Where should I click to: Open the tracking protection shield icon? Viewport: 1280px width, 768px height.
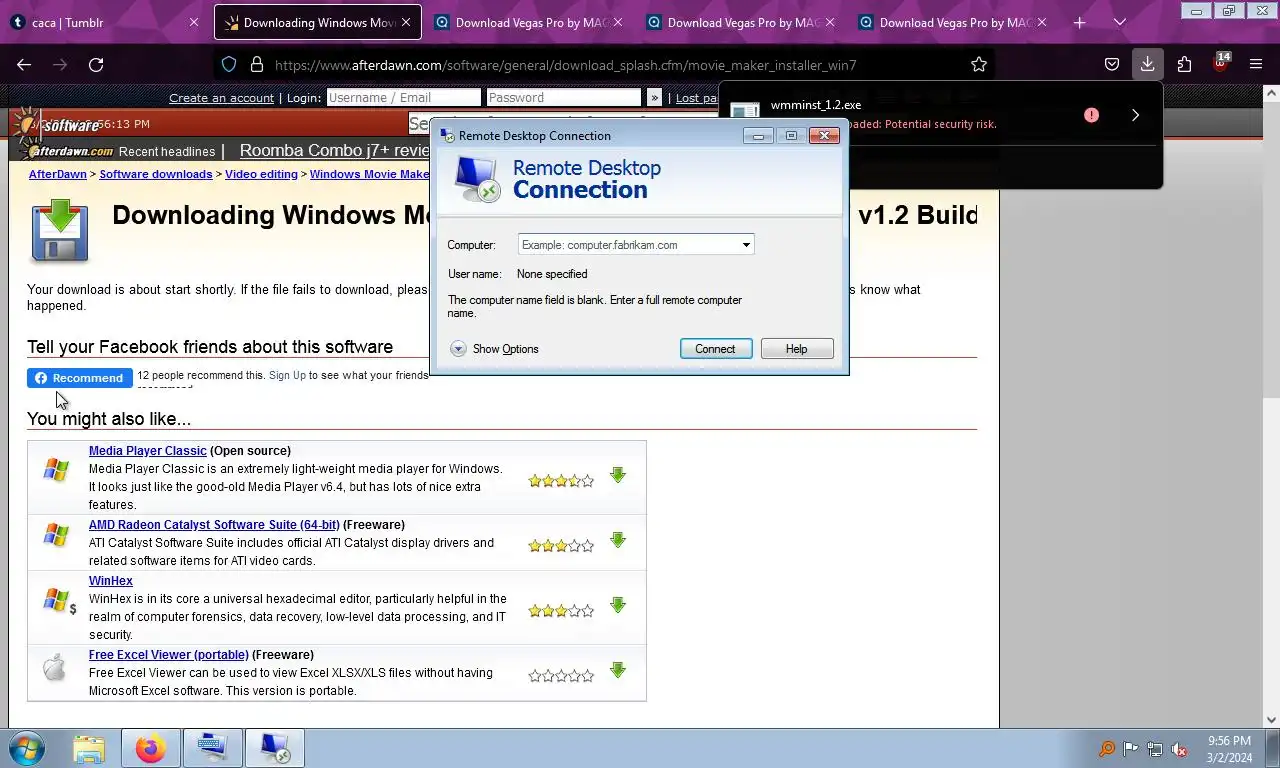coord(229,64)
